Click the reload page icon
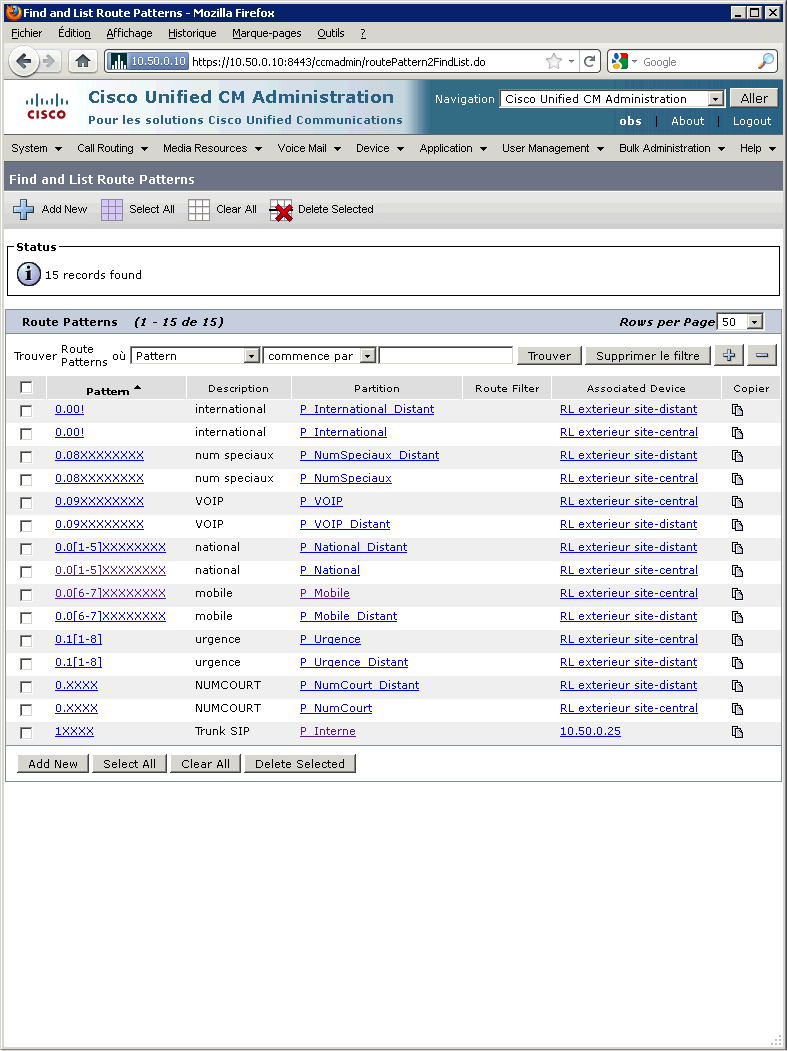Image resolution: width=787 pixels, height=1051 pixels. [589, 62]
